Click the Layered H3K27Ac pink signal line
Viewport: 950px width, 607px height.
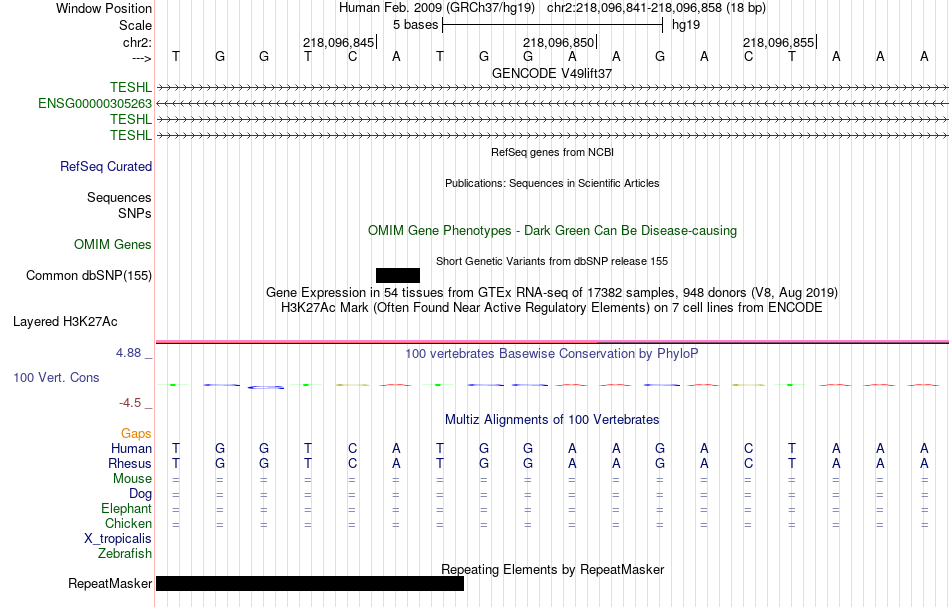552,342
